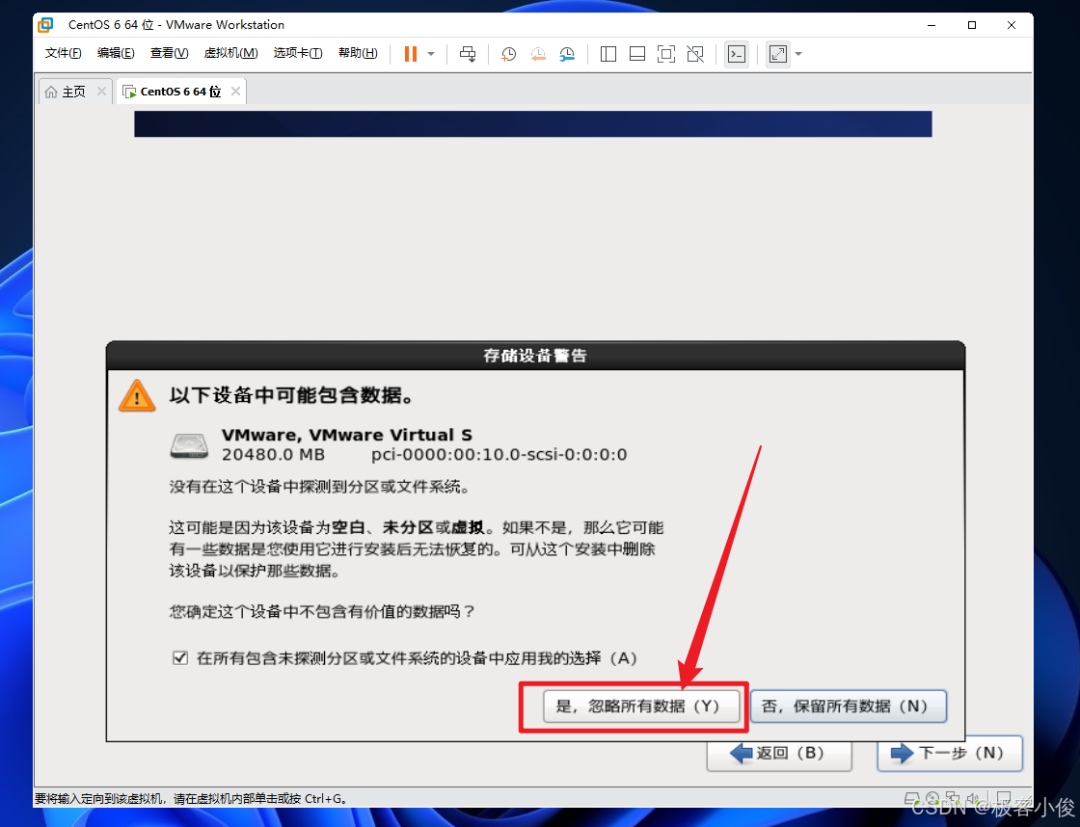Screen dimensions: 1080x827
Task: Open the 选项卡(T) menu
Action: (x=298, y=53)
